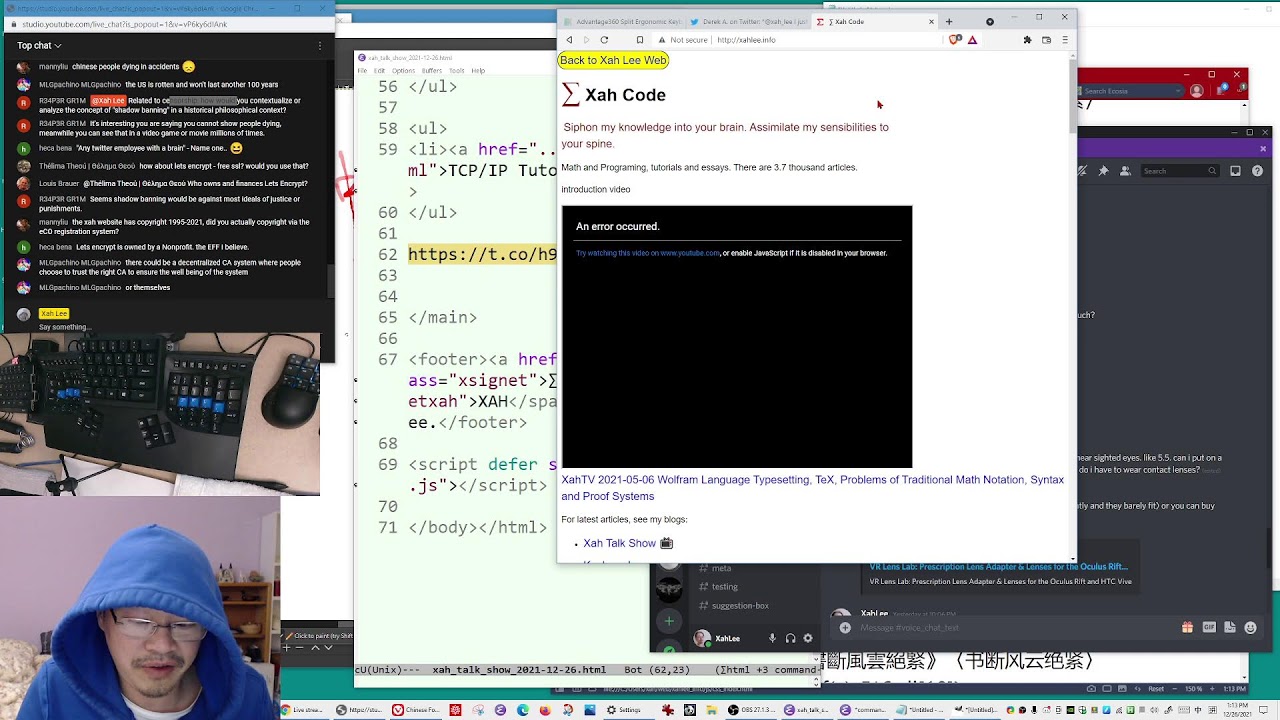
Task: Open Emacs Tools menu
Action: click(457, 71)
